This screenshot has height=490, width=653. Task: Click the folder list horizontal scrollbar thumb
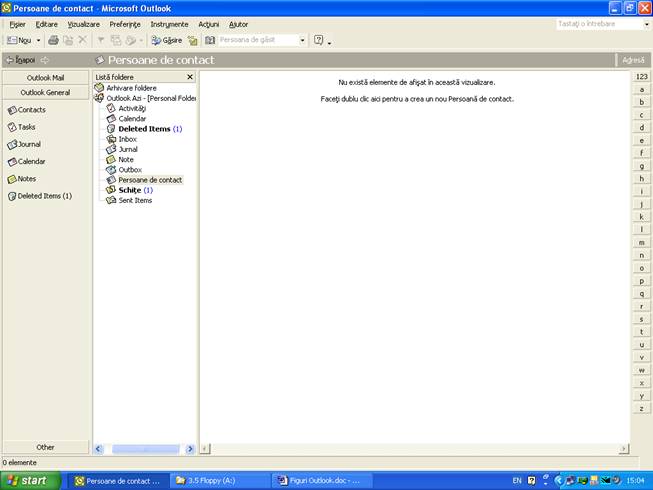click(145, 449)
